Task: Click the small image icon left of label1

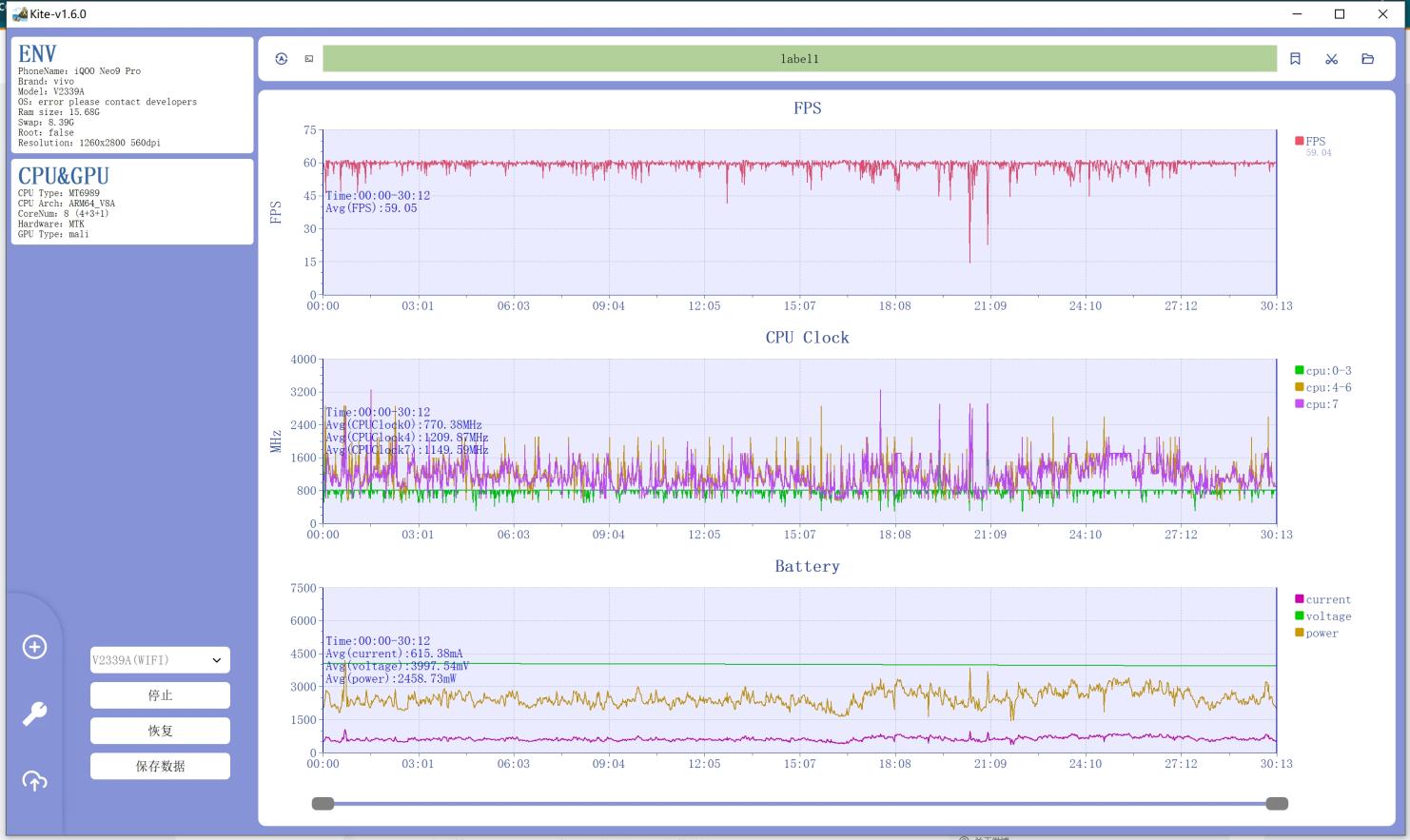Action: 309,59
